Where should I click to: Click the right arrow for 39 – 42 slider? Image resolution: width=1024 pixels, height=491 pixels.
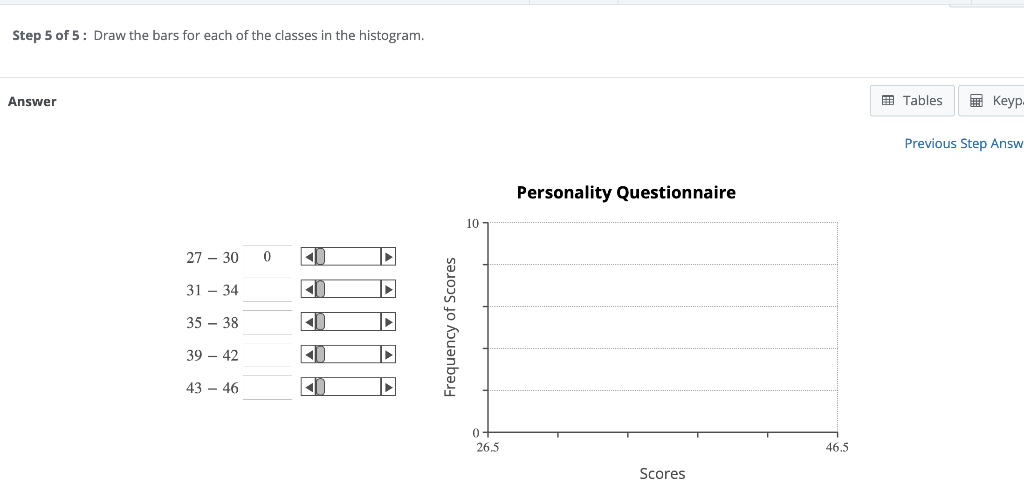click(388, 355)
